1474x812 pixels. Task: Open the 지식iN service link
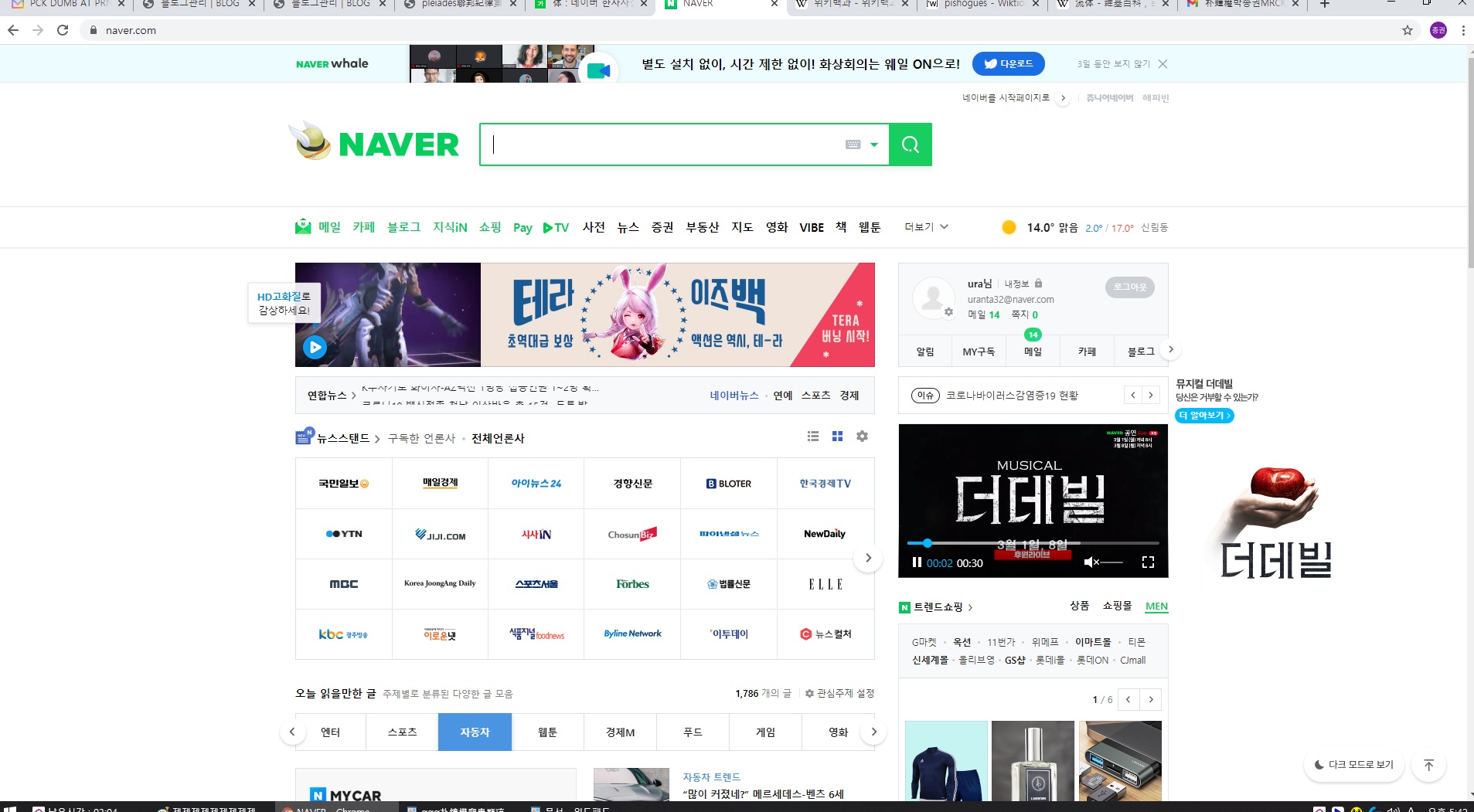point(450,227)
